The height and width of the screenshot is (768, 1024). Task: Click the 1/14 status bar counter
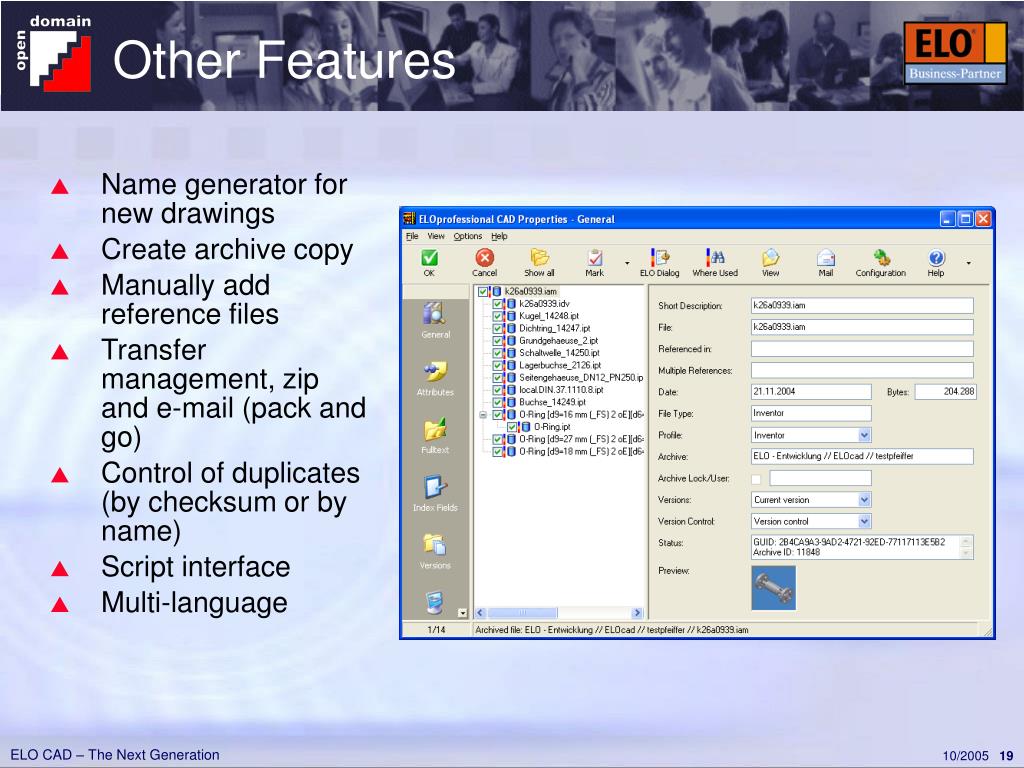[436, 630]
